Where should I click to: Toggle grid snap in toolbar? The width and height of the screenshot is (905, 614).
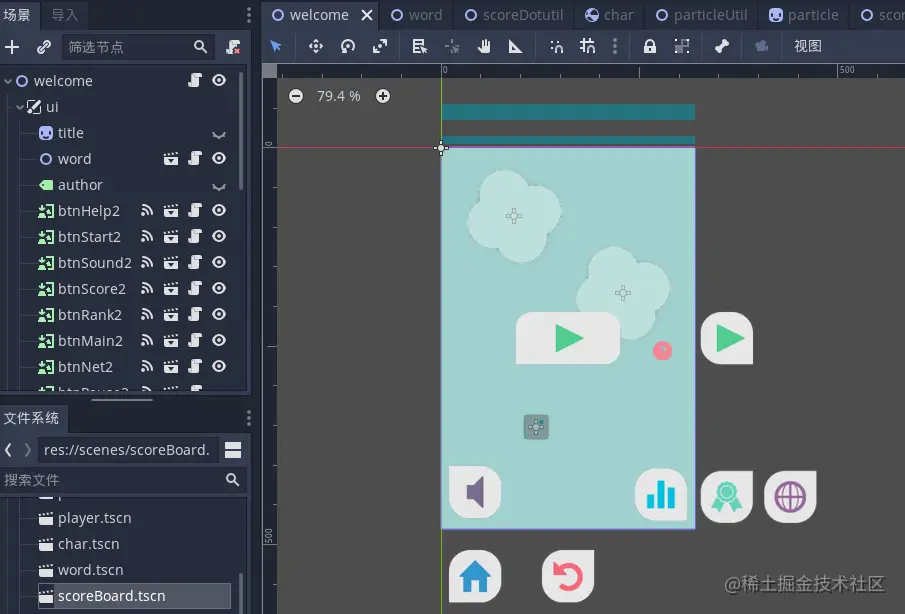[588, 46]
